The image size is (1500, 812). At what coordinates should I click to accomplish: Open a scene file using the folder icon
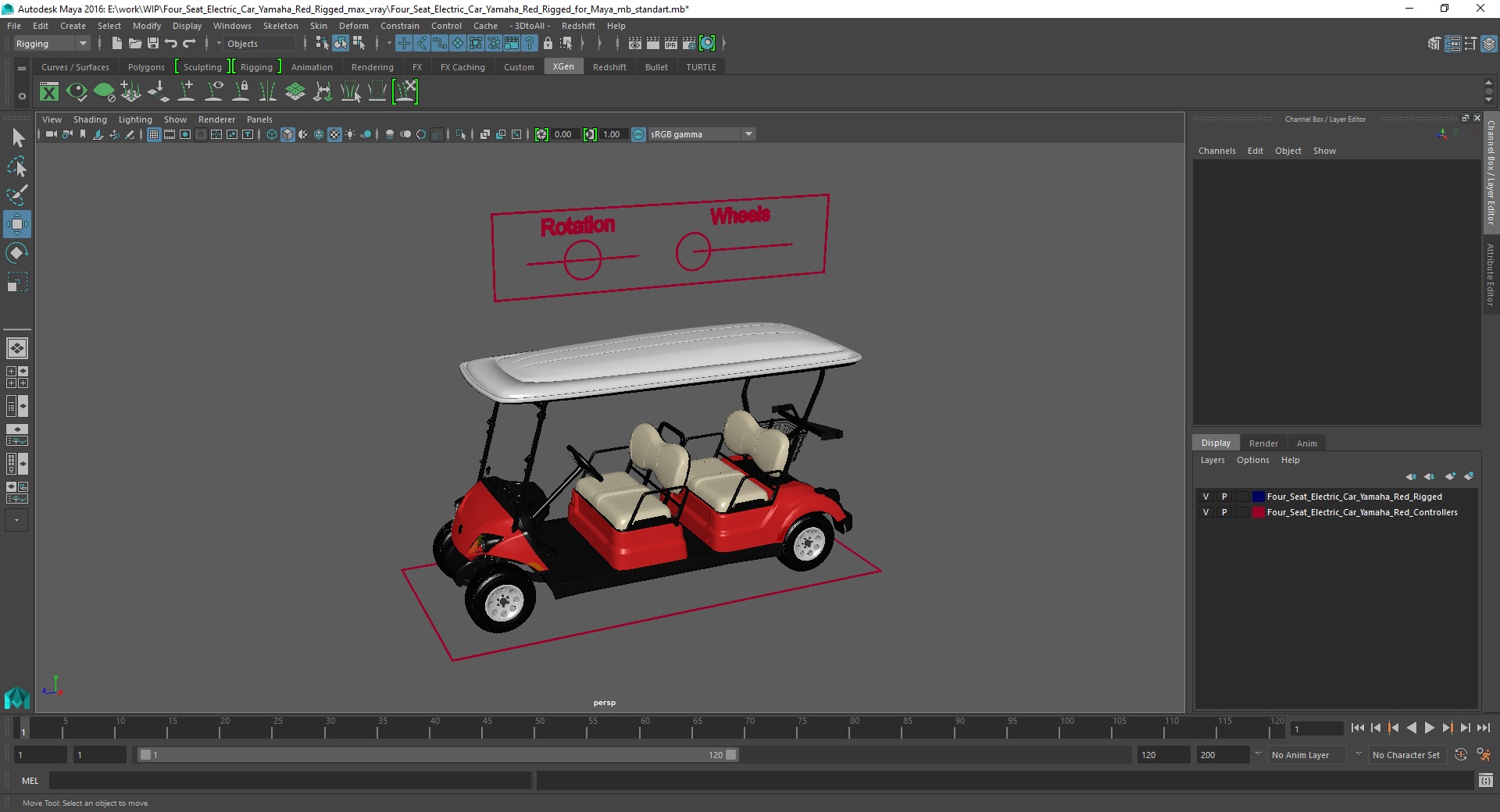click(x=134, y=44)
